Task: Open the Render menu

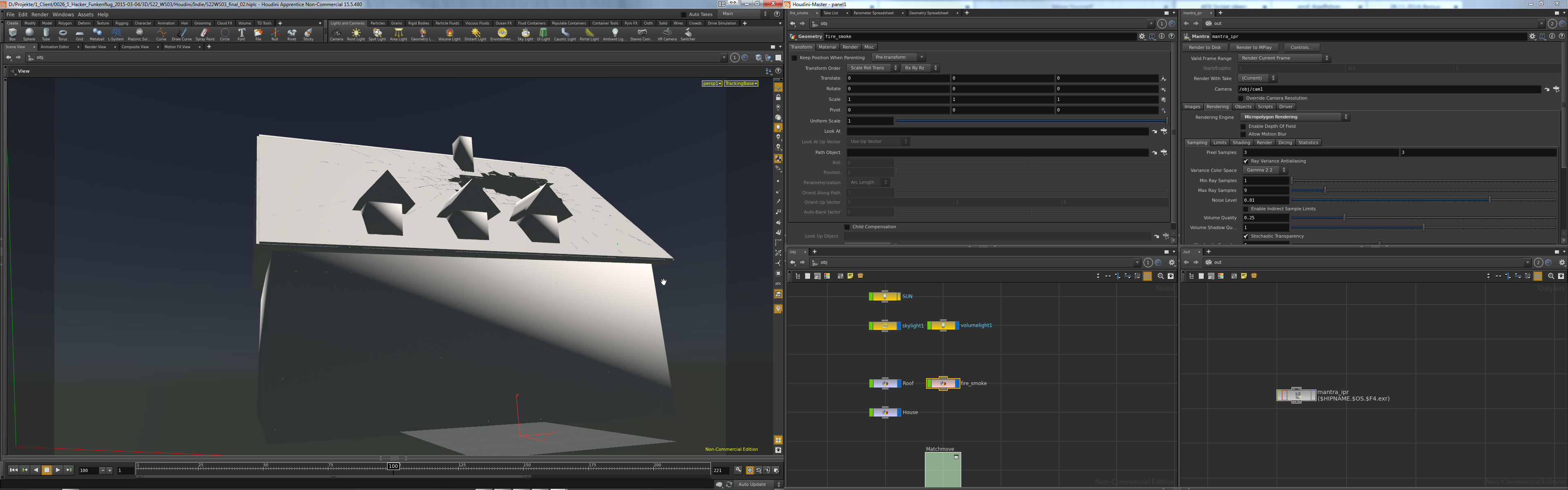Action: click(x=40, y=15)
